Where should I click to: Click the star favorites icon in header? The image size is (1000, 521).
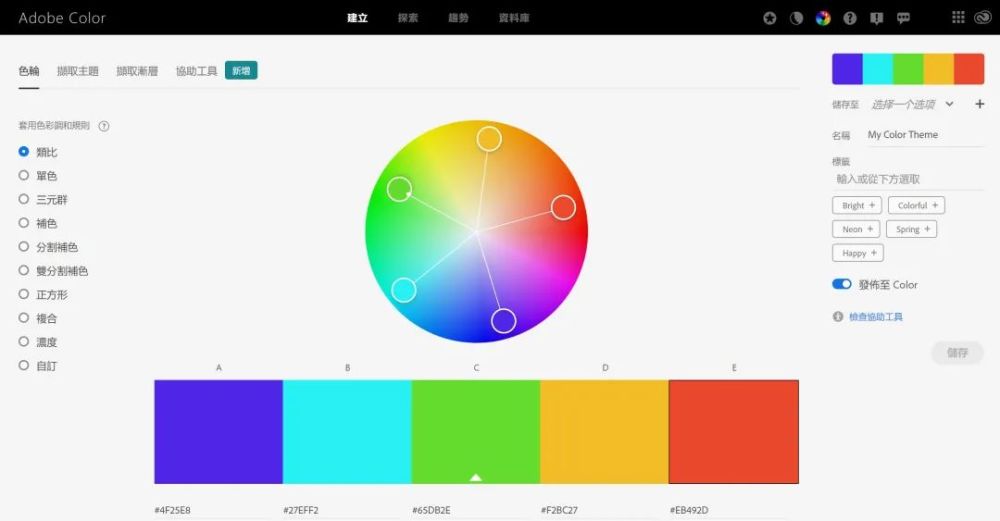click(770, 18)
